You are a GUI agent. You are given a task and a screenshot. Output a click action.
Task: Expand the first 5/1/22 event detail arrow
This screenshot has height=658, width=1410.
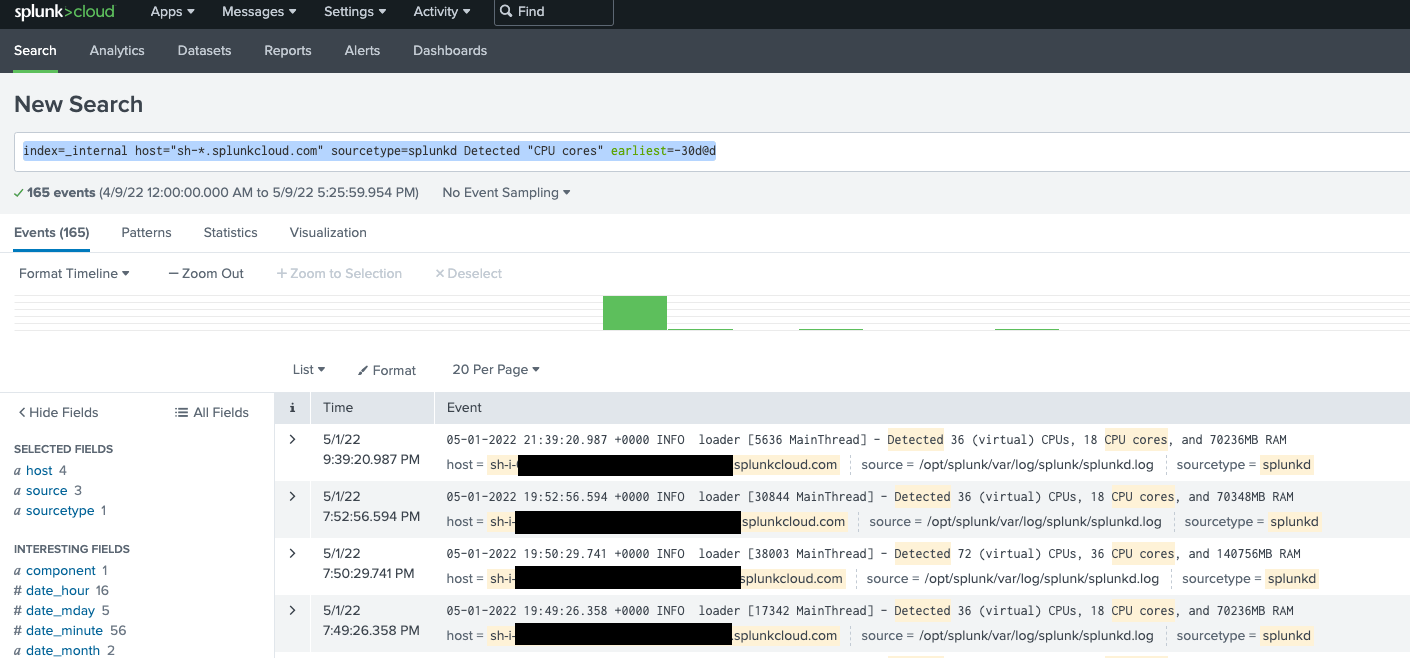pos(291,439)
